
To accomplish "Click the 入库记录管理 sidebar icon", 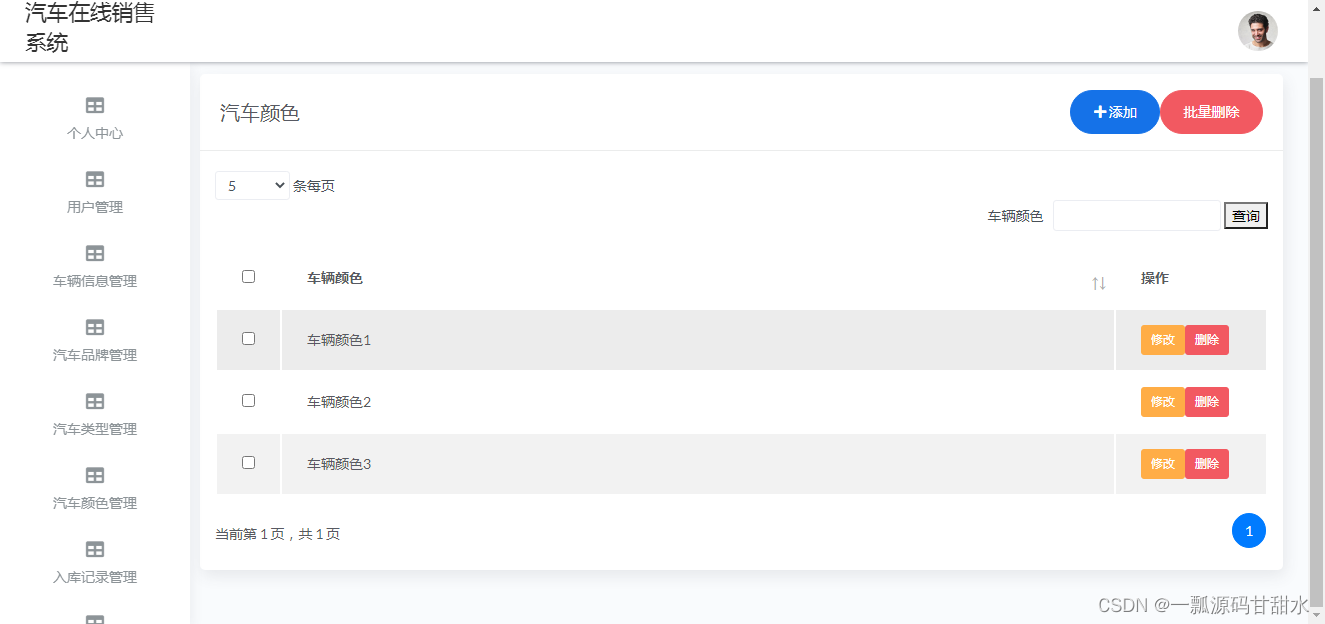I will (95, 549).
